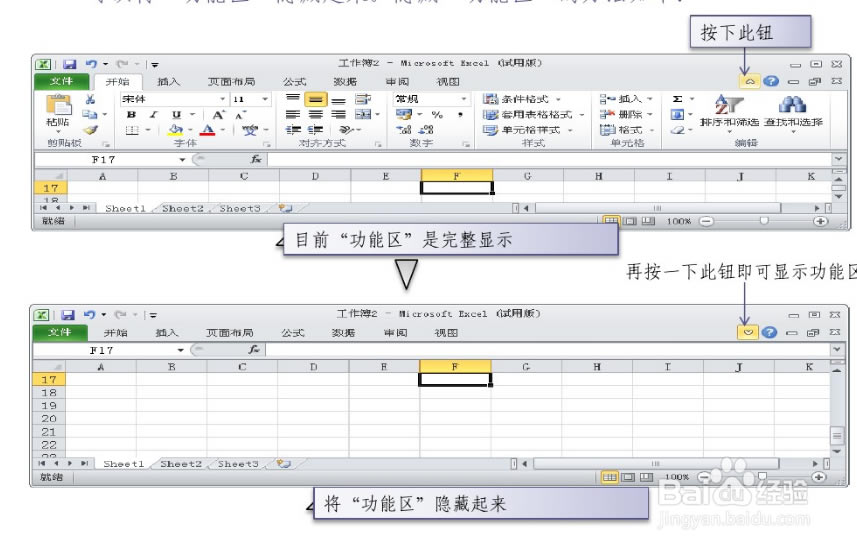
Task: Click zoom slider handle, upper window
Action: [764, 221]
